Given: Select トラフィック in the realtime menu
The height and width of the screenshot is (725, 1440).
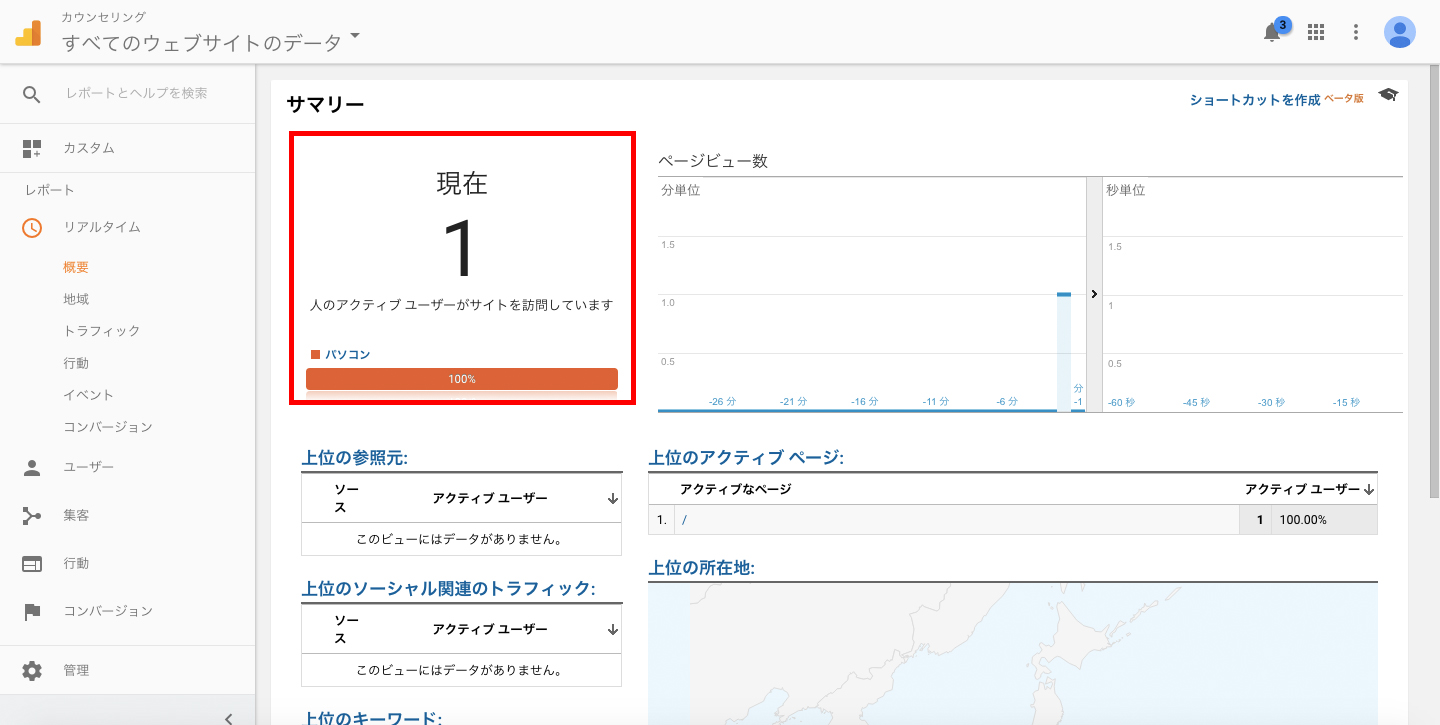Looking at the screenshot, I should coord(101,331).
